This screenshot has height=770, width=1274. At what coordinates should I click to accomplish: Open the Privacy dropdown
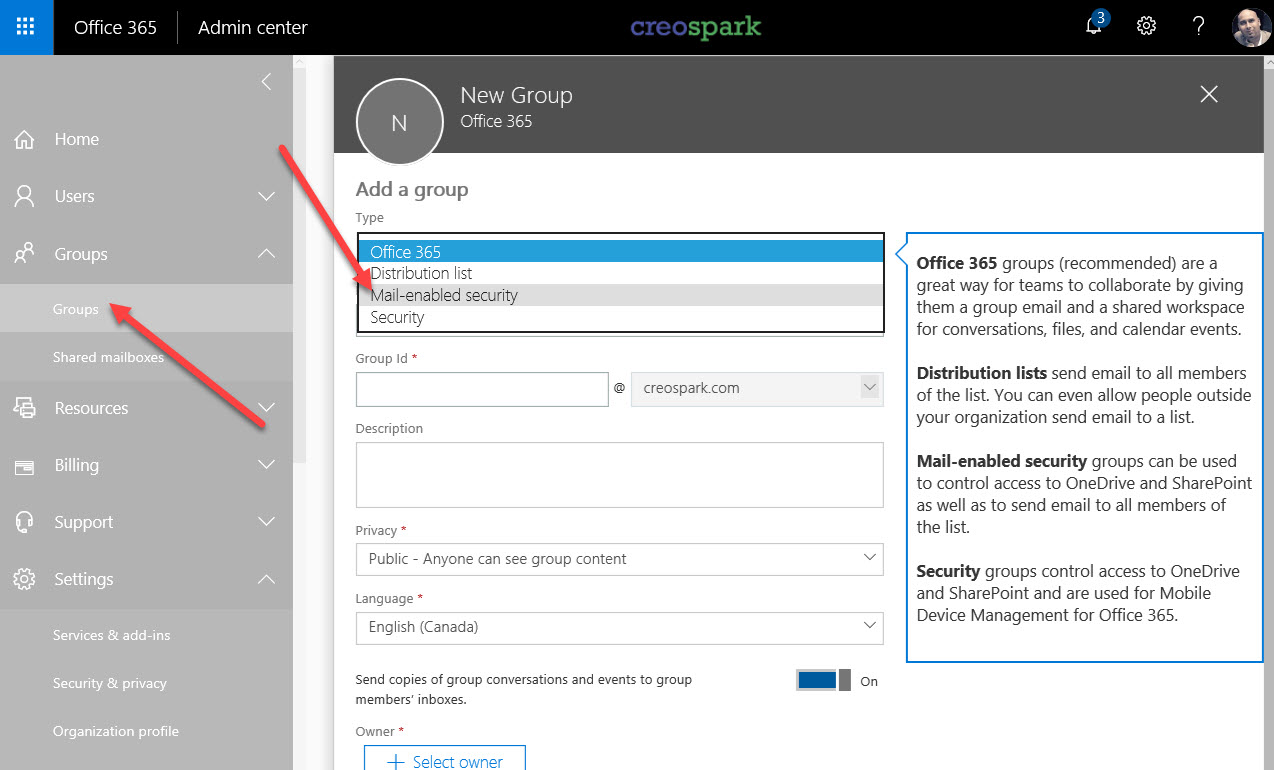tap(619, 559)
